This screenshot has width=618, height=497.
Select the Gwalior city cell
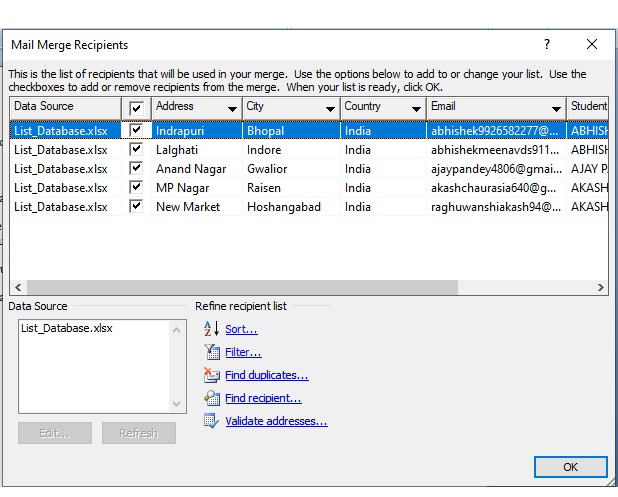291,169
